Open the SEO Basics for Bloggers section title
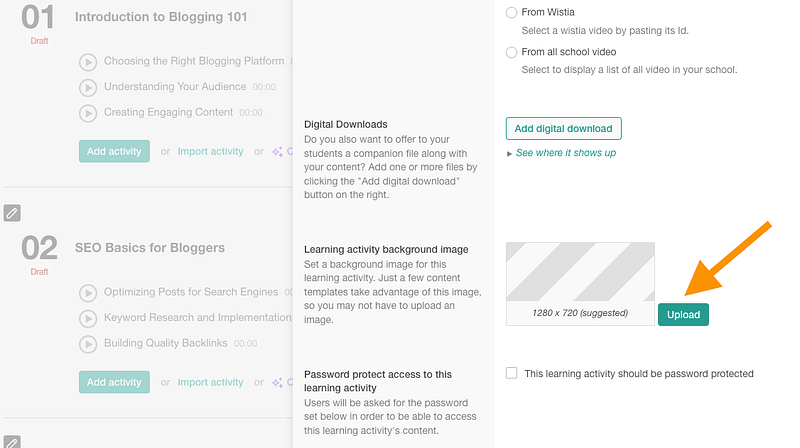Viewport: 800px width, 448px height. [x=150, y=247]
